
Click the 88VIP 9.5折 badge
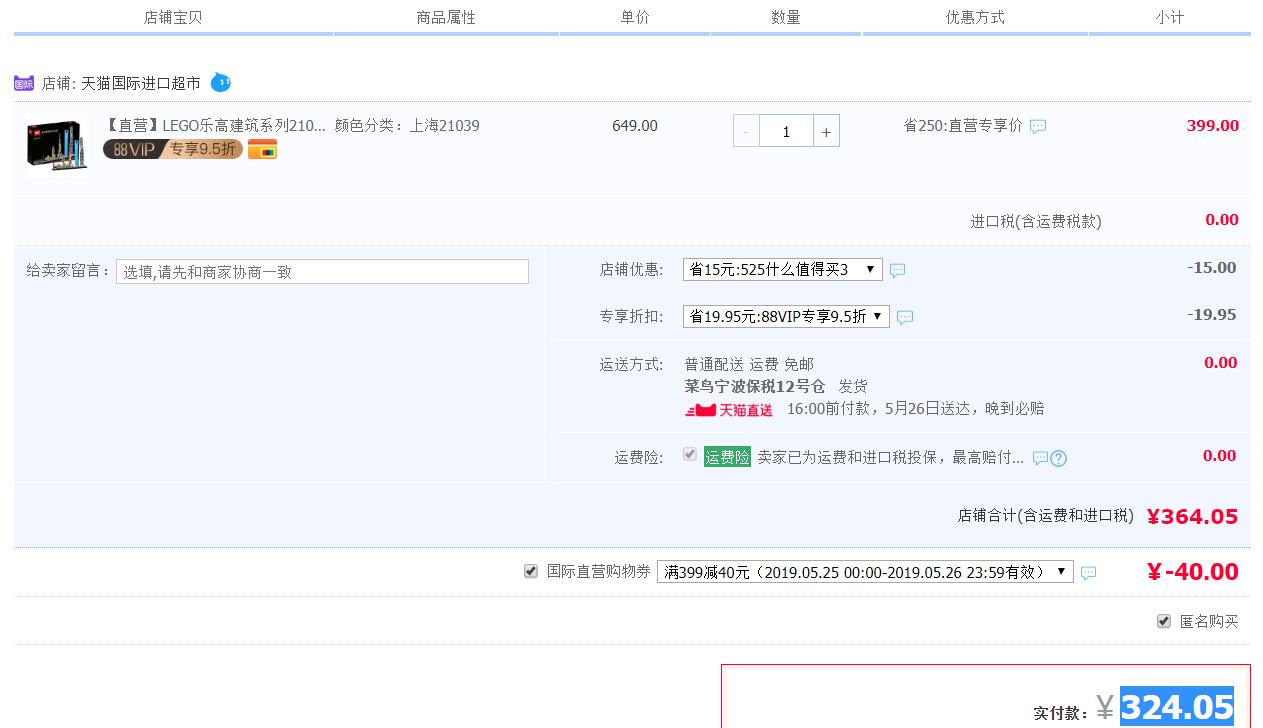click(x=172, y=149)
